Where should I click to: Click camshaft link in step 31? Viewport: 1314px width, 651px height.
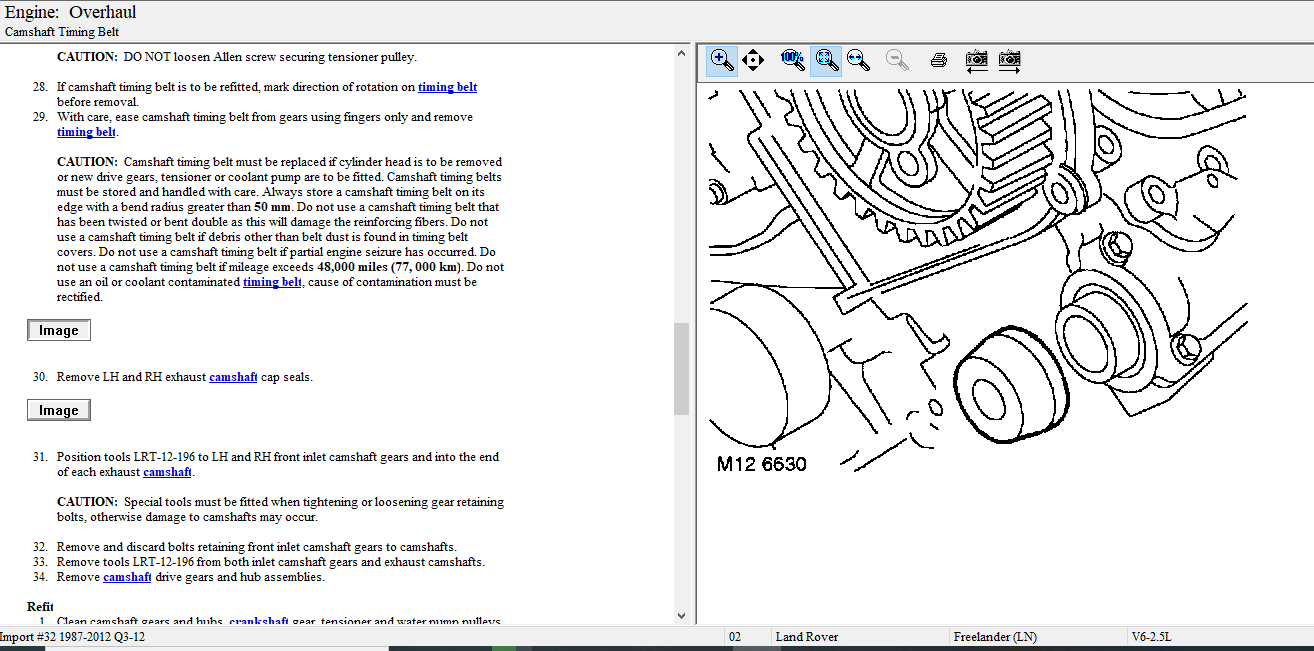point(167,472)
